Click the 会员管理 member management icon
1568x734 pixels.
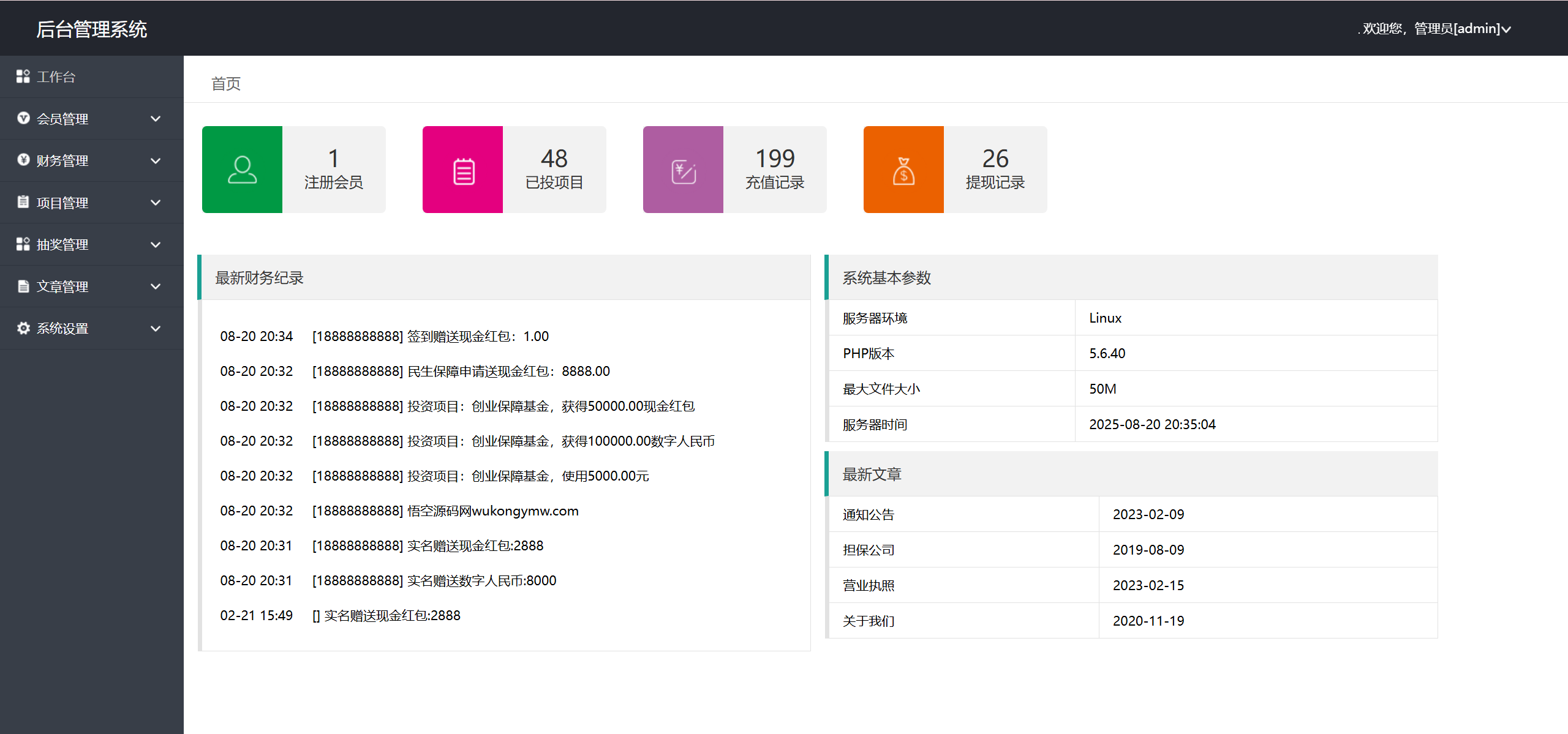[x=23, y=118]
